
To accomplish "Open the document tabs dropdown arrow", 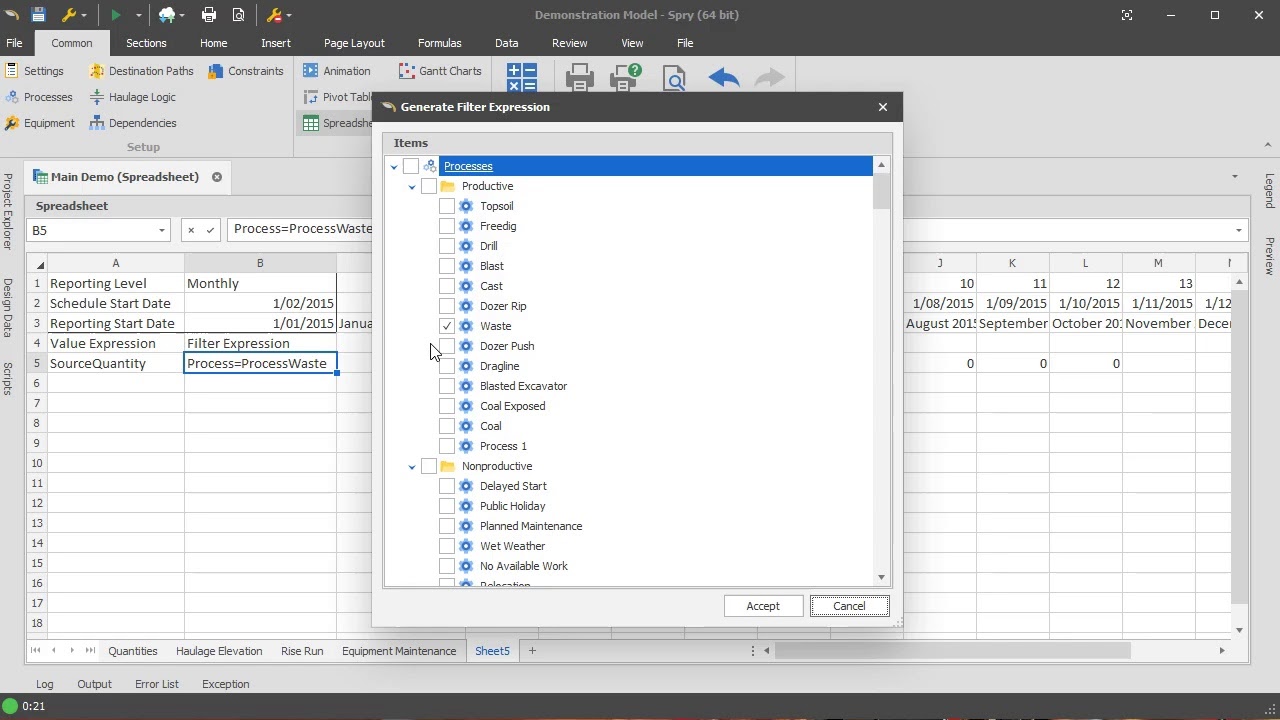I will point(1235,177).
